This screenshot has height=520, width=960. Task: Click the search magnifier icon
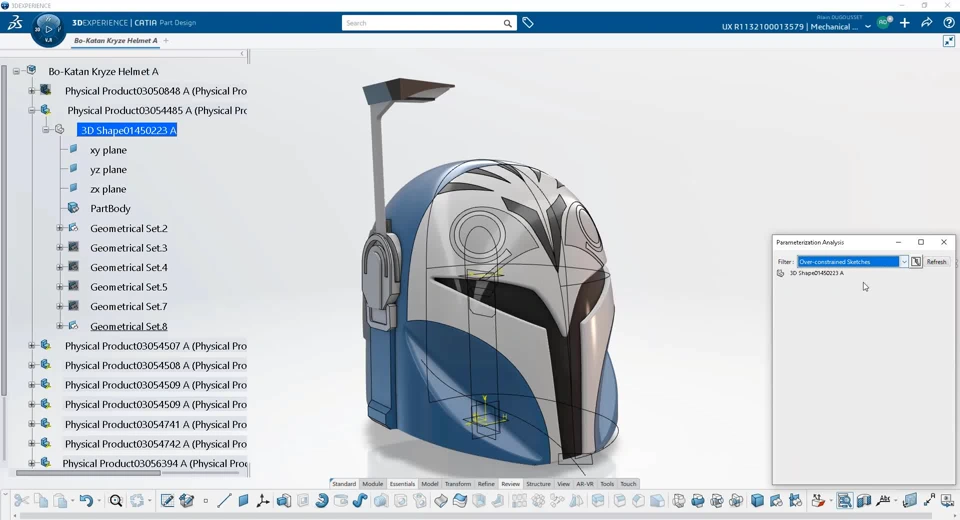point(508,23)
